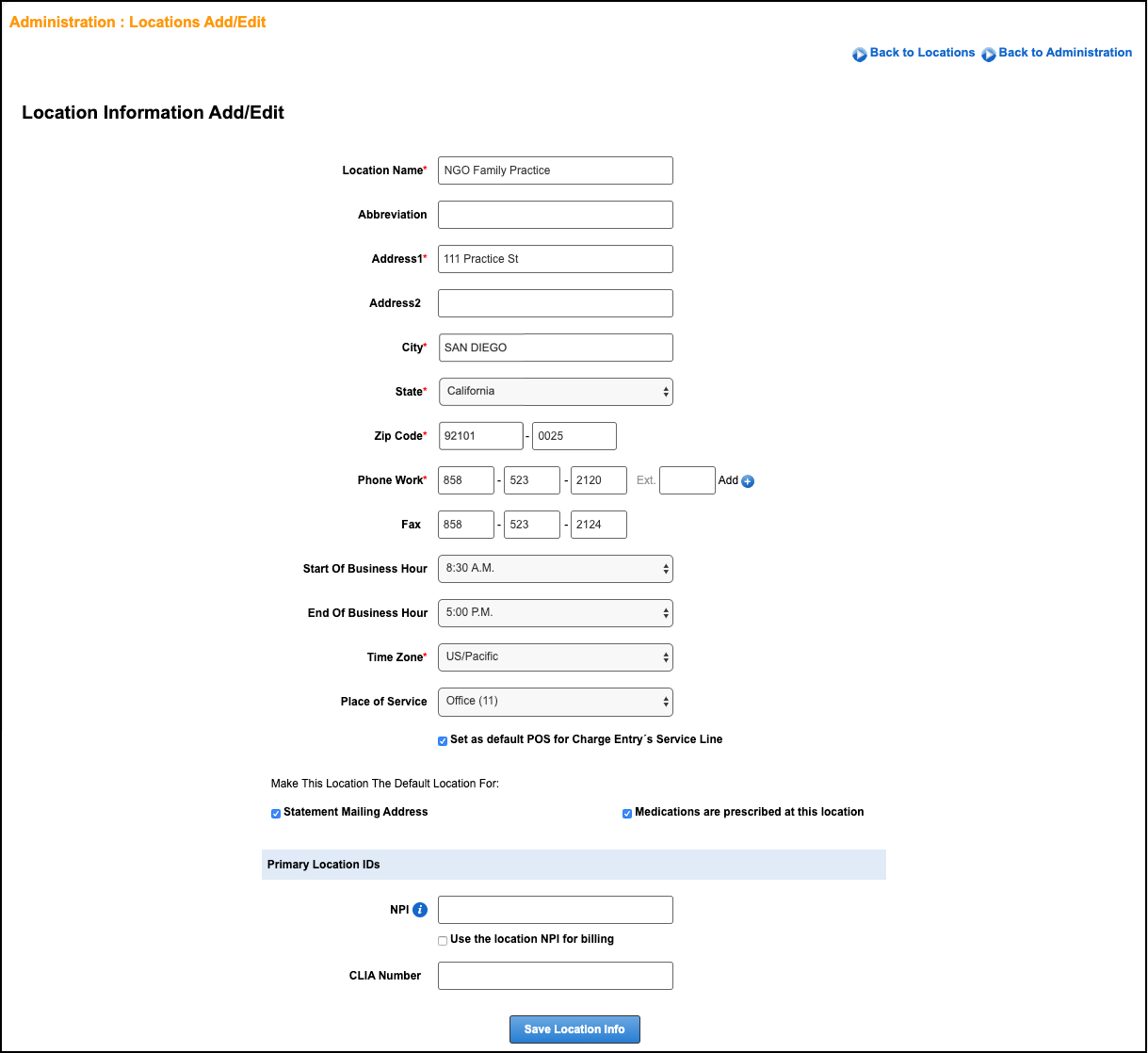Focus the CLIA Number field

[556, 976]
